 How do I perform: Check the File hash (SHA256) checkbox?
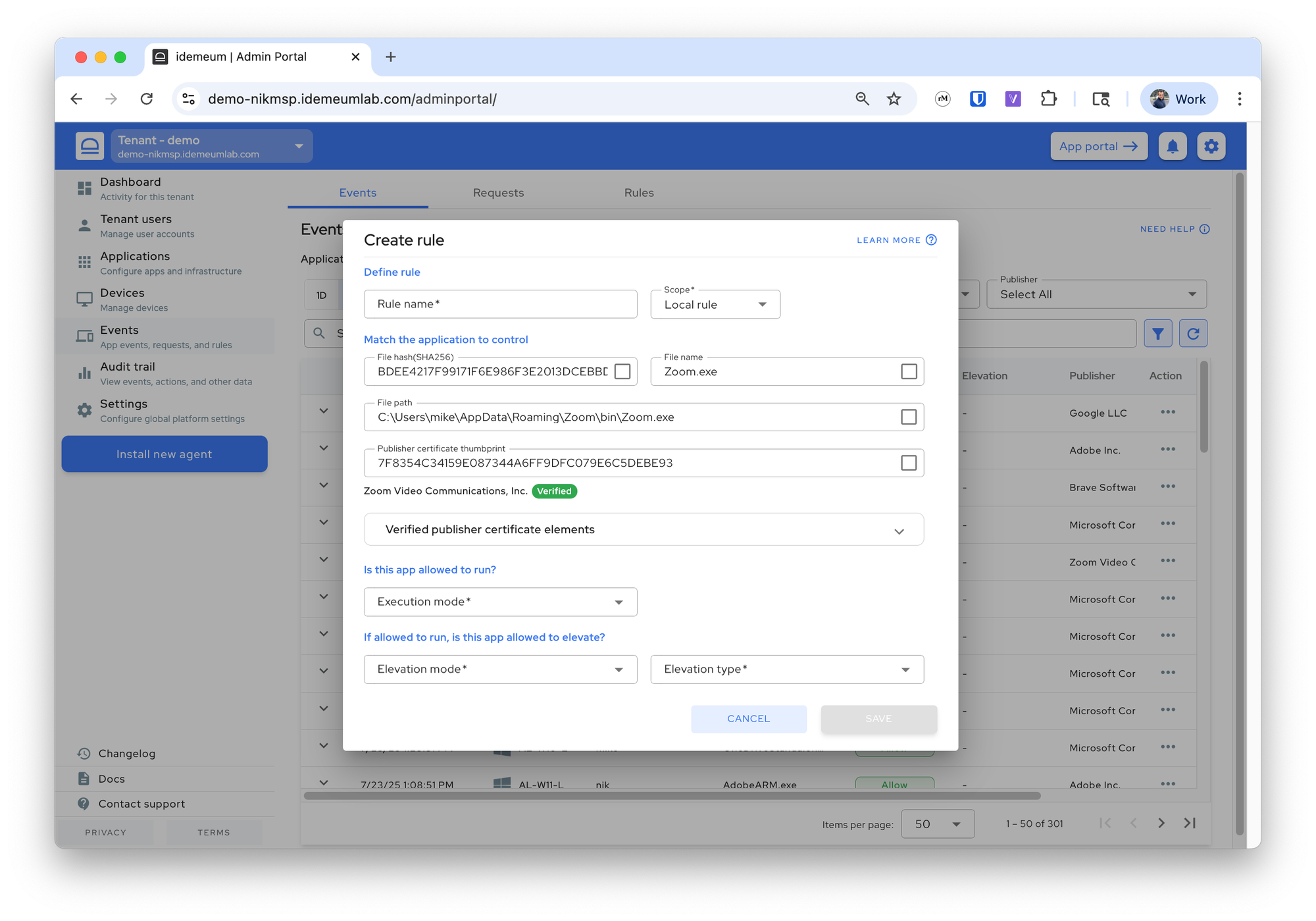tap(622, 371)
